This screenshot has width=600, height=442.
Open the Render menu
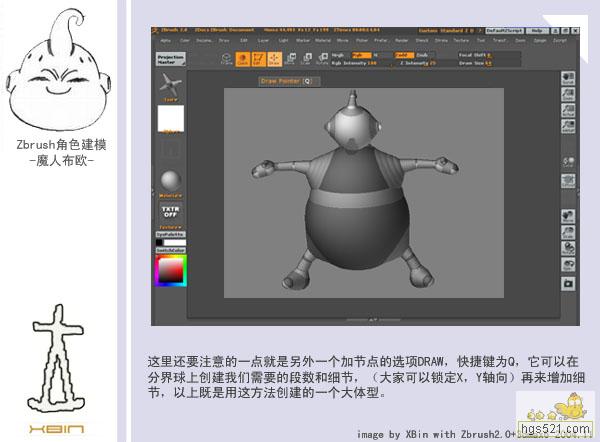coord(401,40)
